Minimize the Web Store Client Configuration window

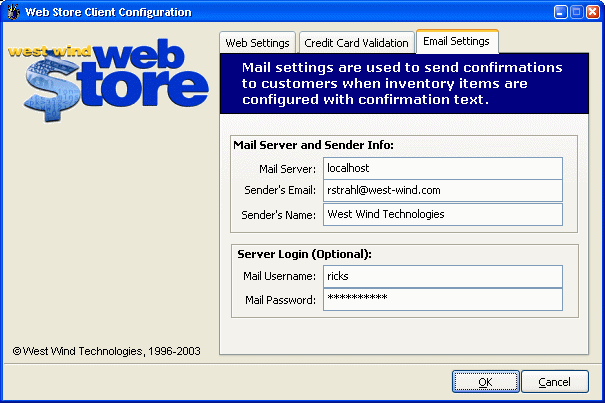[x=546, y=13]
